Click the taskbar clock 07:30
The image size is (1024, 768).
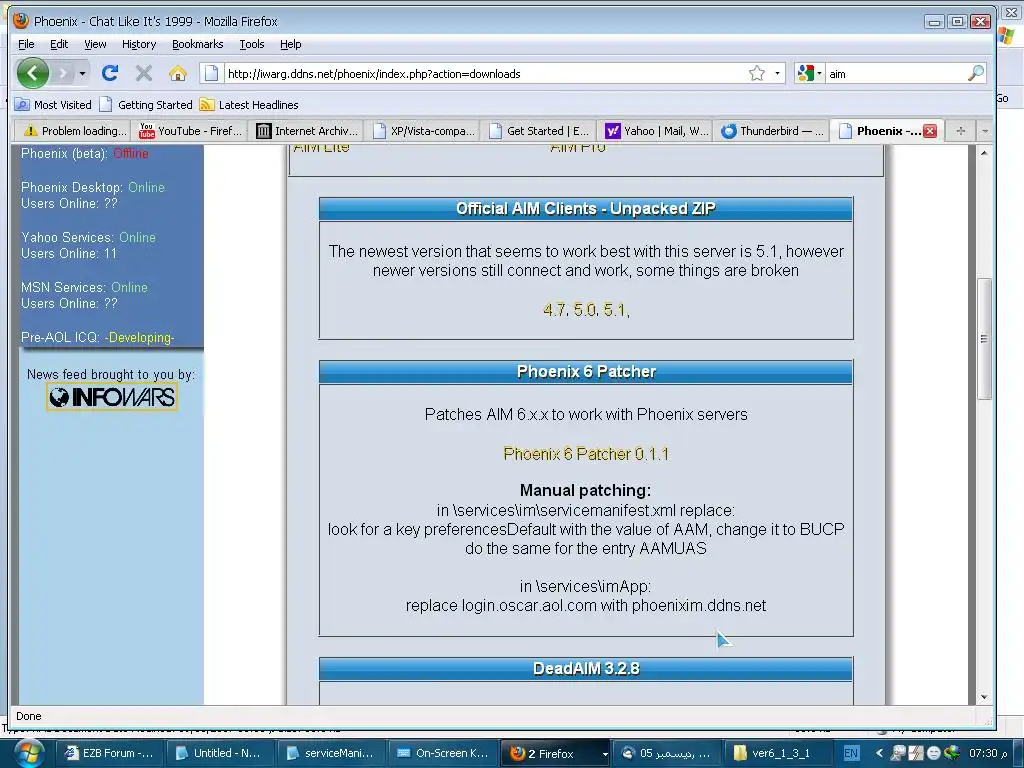coord(987,753)
